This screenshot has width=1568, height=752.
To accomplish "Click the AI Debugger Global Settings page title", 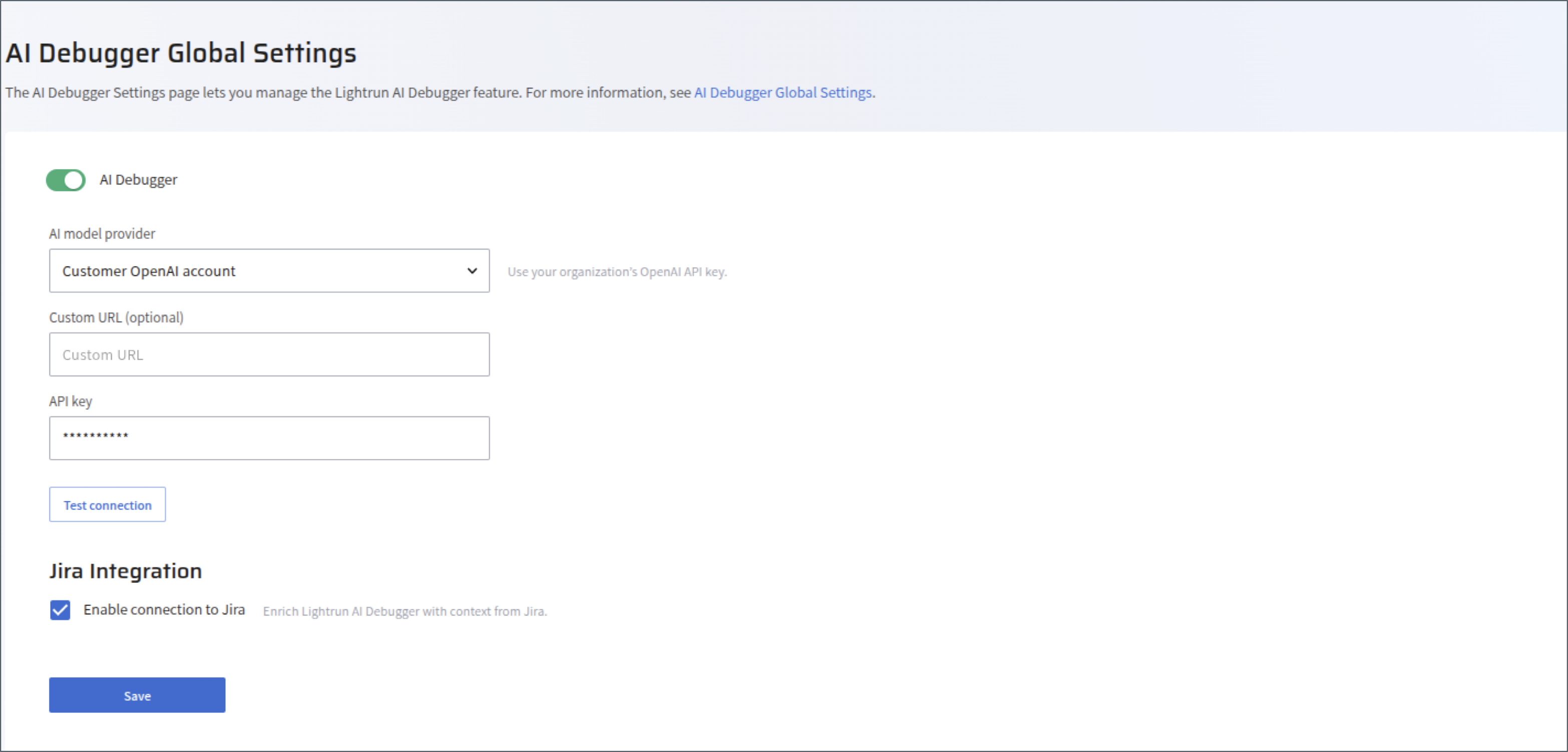I will tap(181, 53).
